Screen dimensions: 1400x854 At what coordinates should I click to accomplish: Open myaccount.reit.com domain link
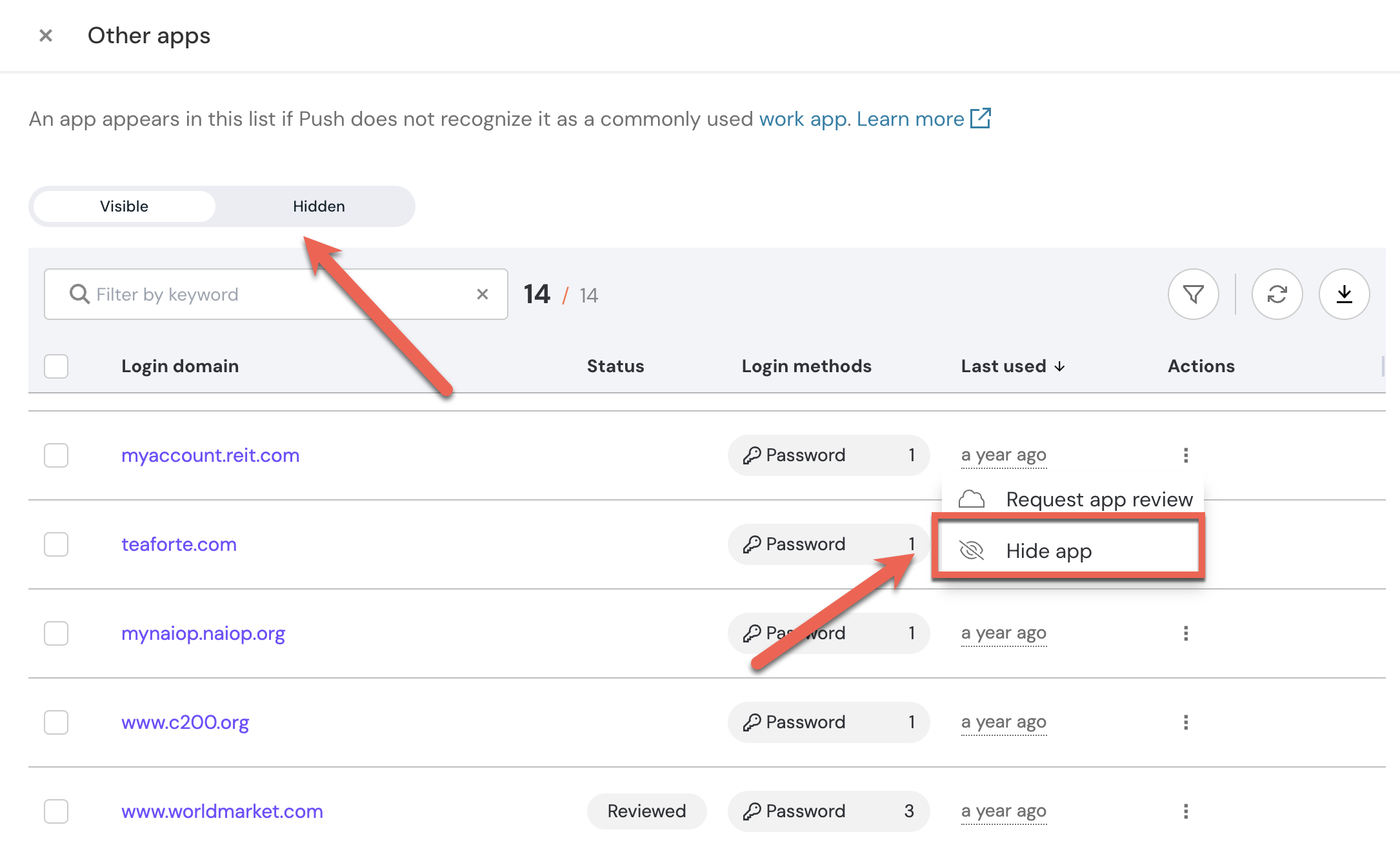(x=210, y=455)
